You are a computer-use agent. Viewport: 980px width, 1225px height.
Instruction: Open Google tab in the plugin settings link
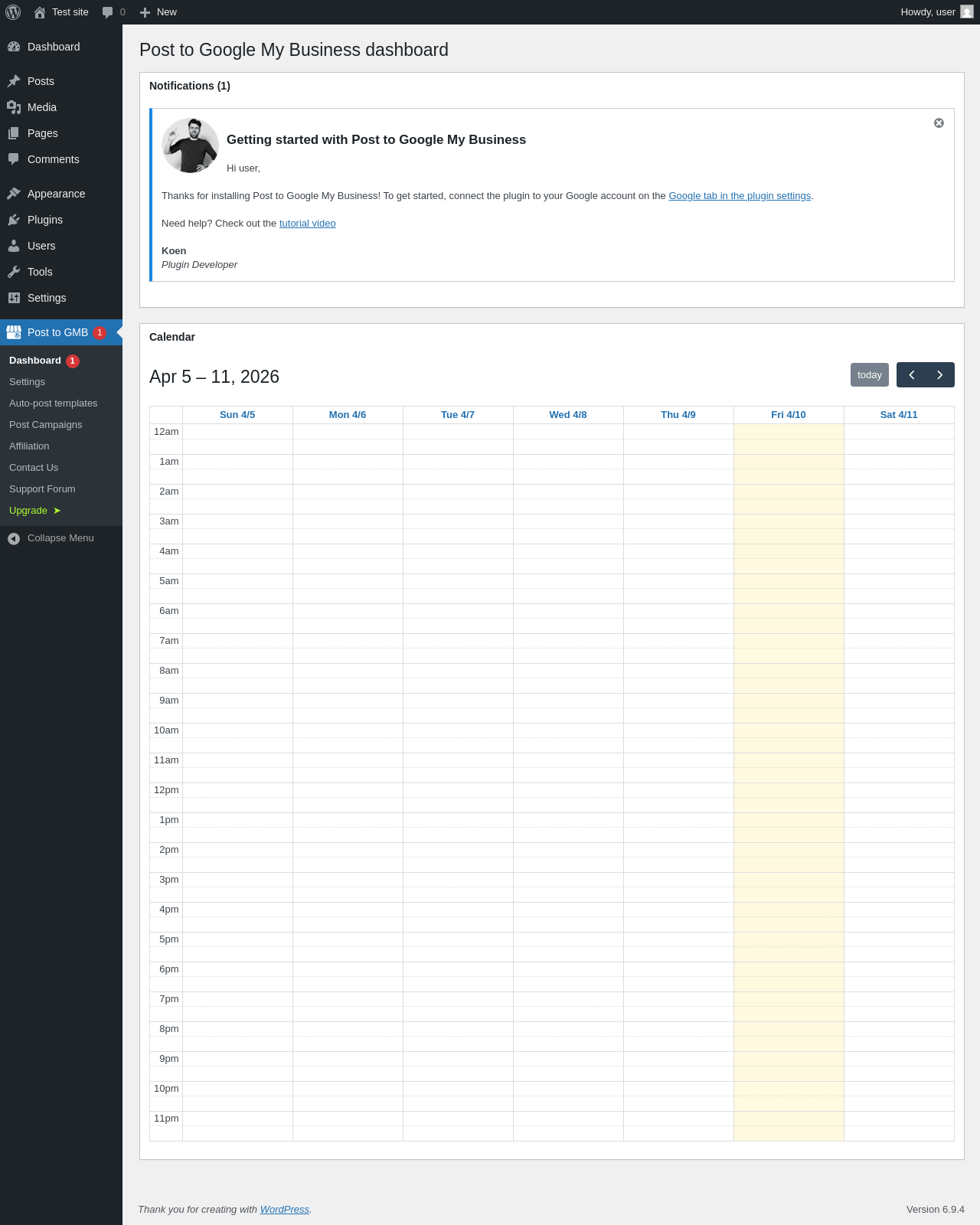pos(740,196)
